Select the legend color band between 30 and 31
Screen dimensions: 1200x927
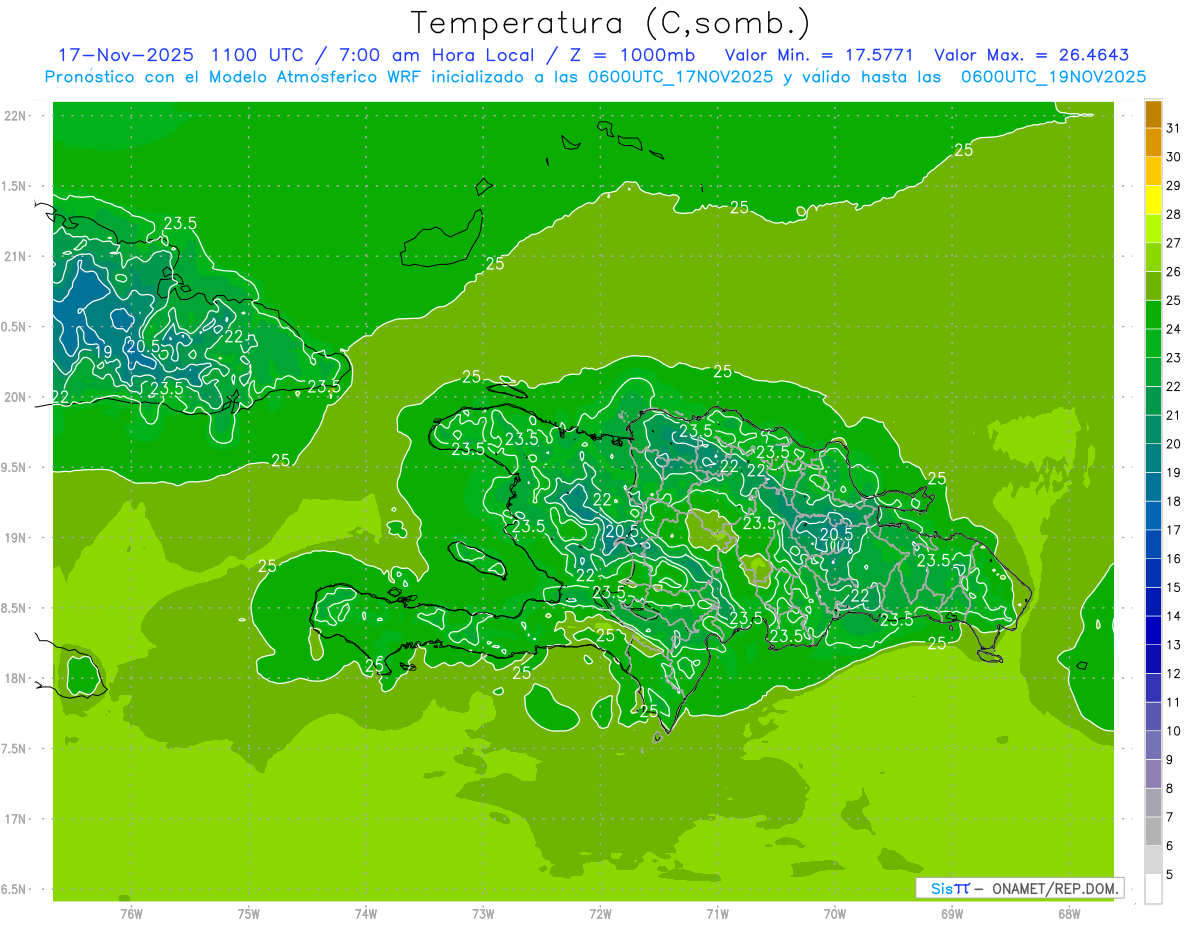tap(1153, 143)
